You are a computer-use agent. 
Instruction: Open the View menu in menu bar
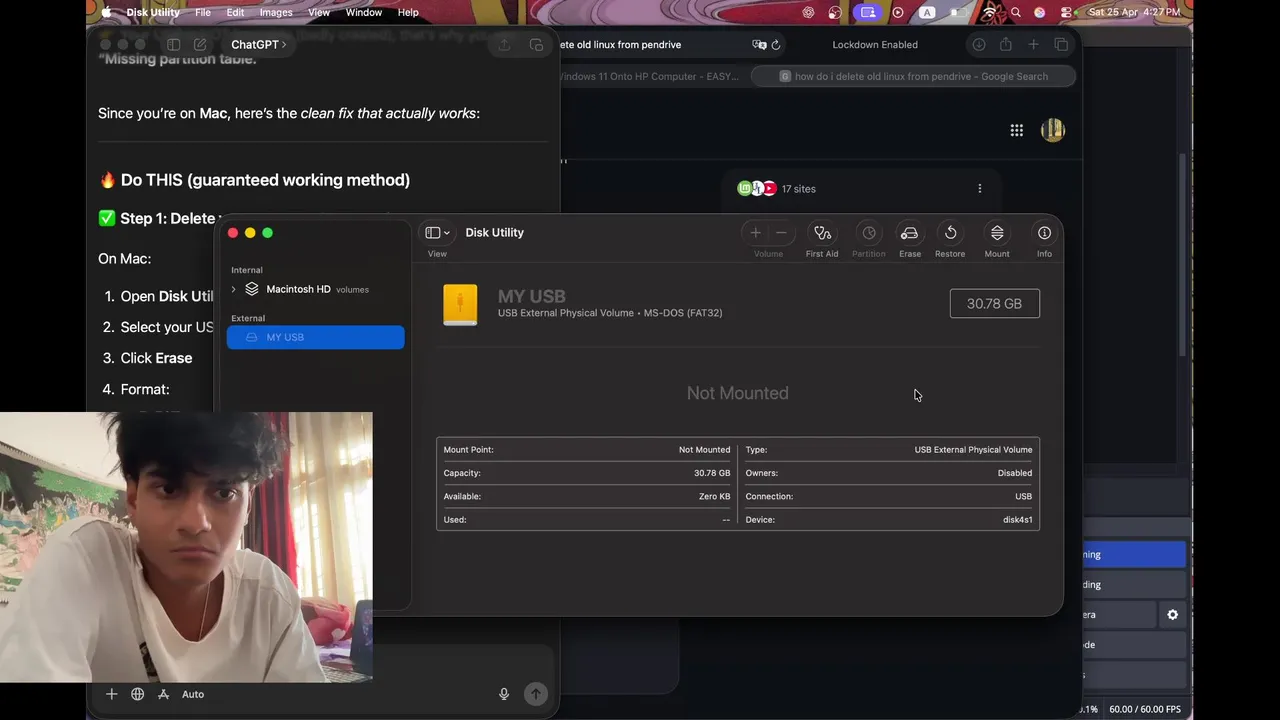point(319,12)
